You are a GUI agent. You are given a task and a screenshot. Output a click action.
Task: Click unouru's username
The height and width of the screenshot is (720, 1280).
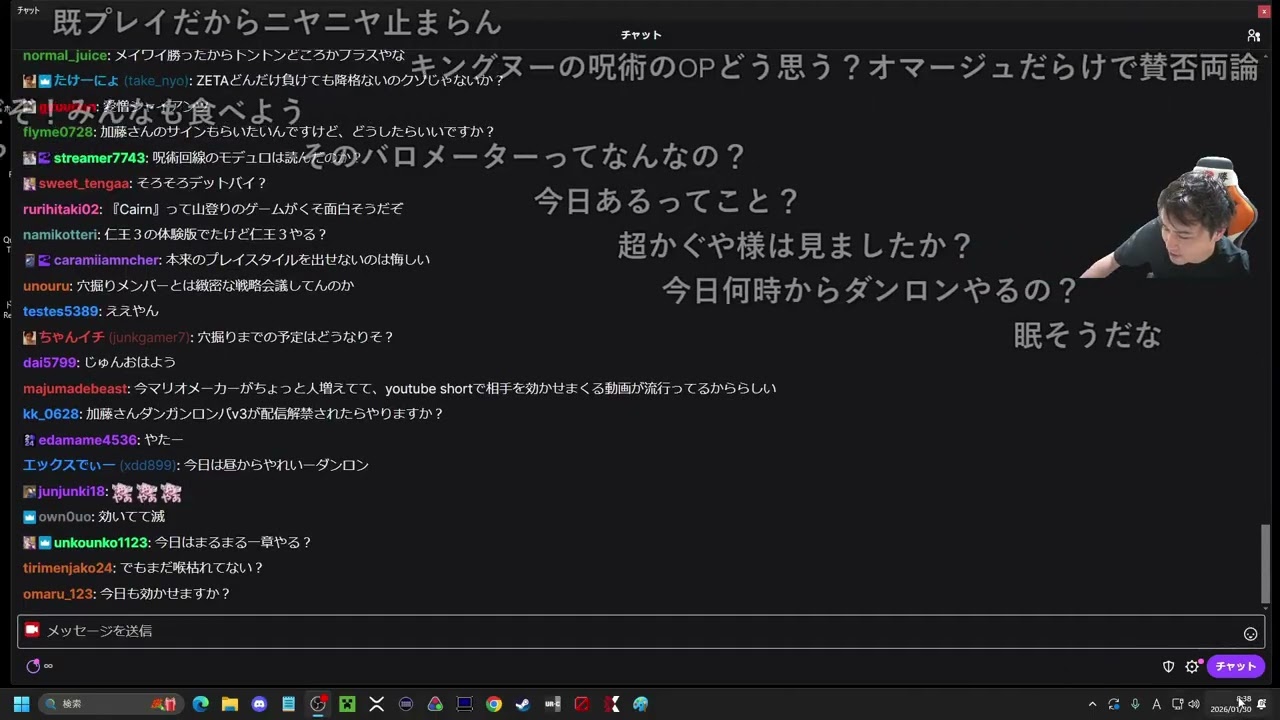48,286
